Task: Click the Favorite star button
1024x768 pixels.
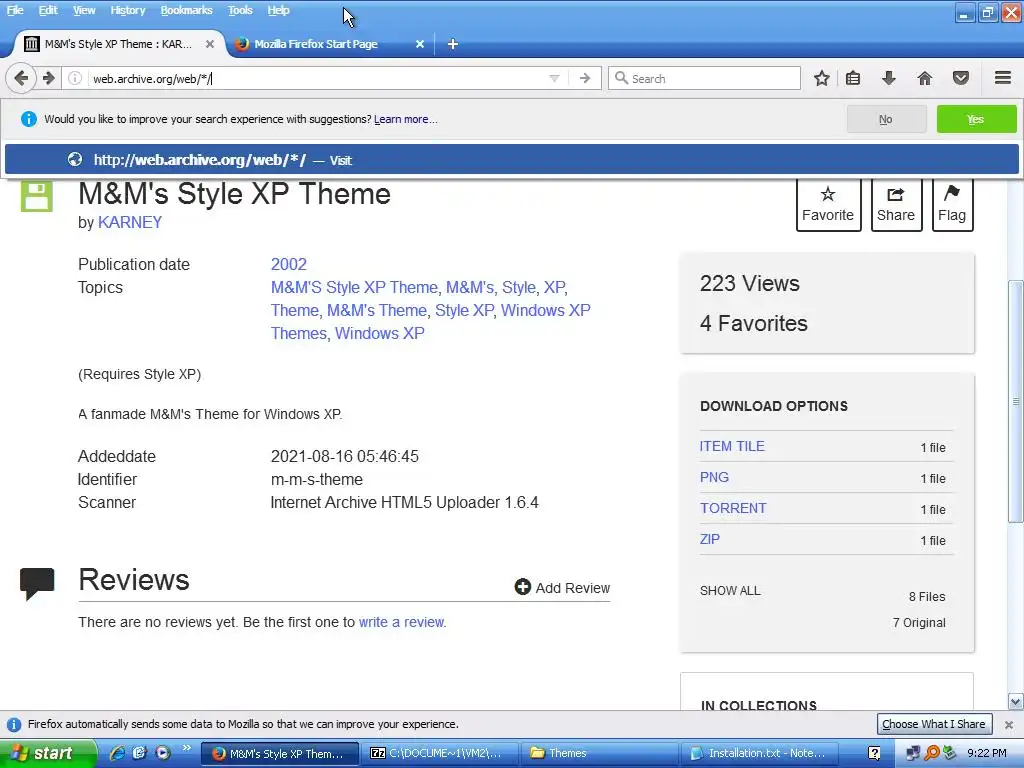Action: pos(828,205)
